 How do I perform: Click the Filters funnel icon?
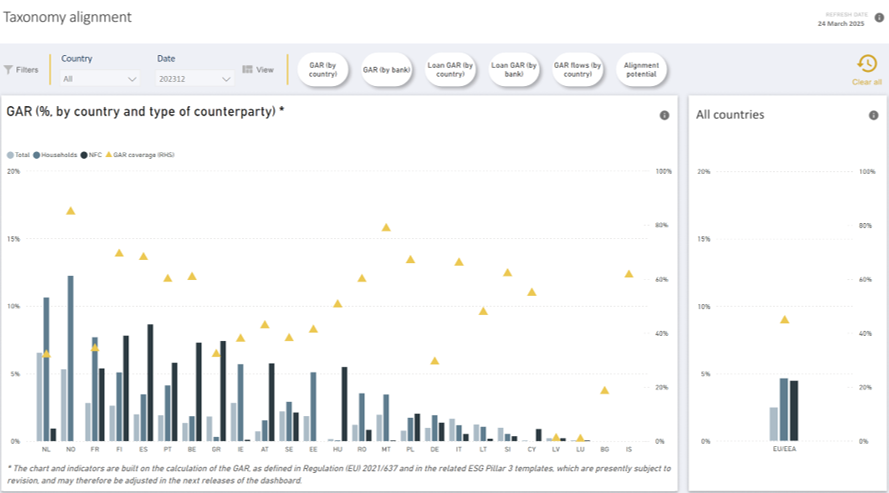[9, 70]
